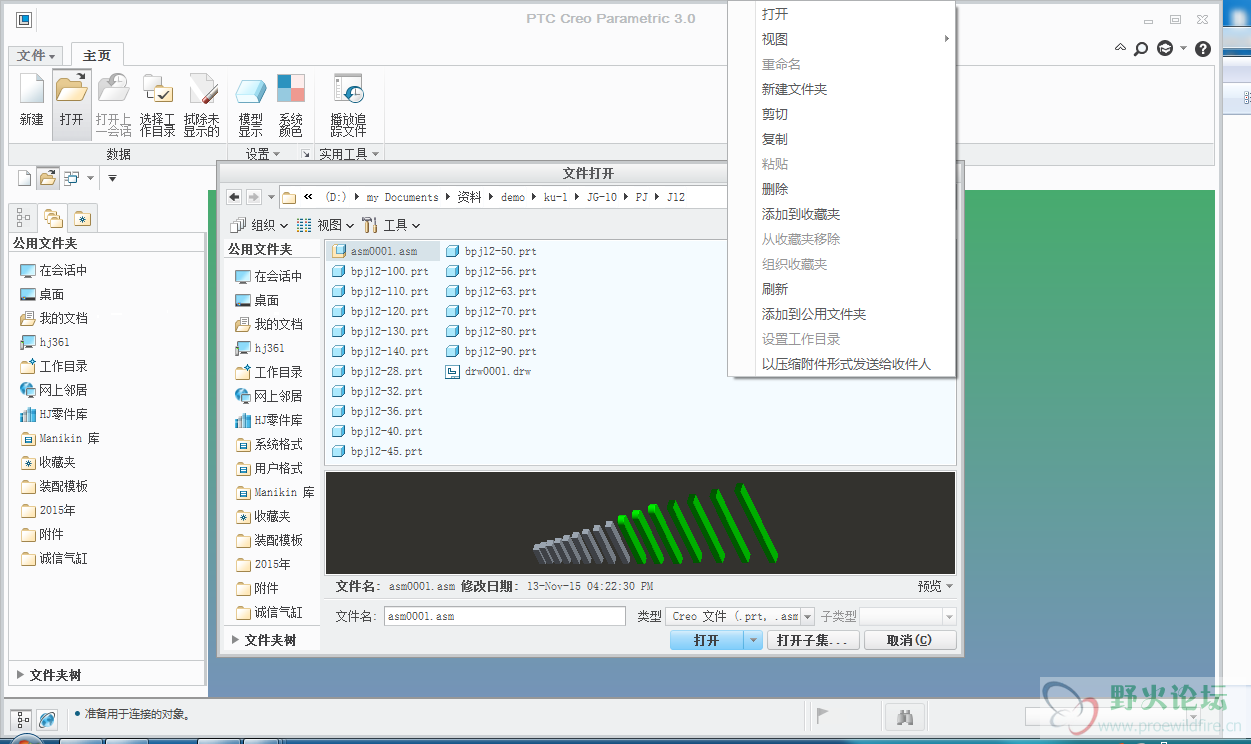Expand the 设置 ribbon group dropdown

263,154
